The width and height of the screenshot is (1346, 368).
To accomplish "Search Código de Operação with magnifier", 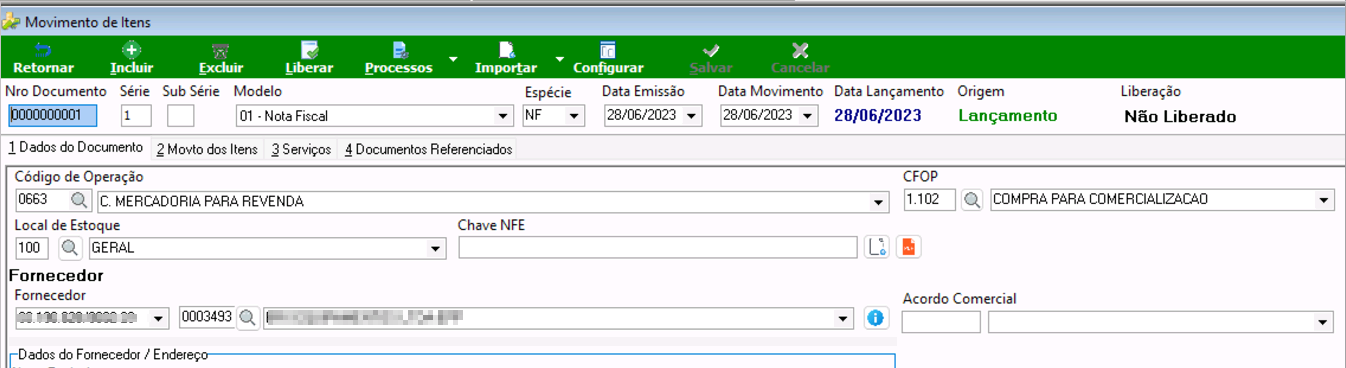I will coord(79,200).
